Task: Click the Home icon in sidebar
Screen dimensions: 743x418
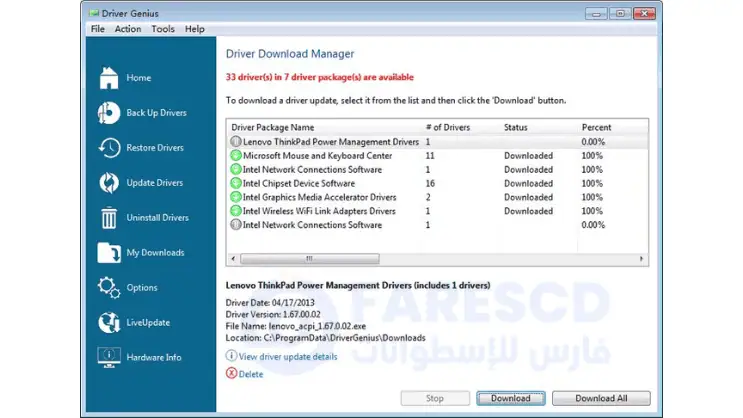Action: 108,78
